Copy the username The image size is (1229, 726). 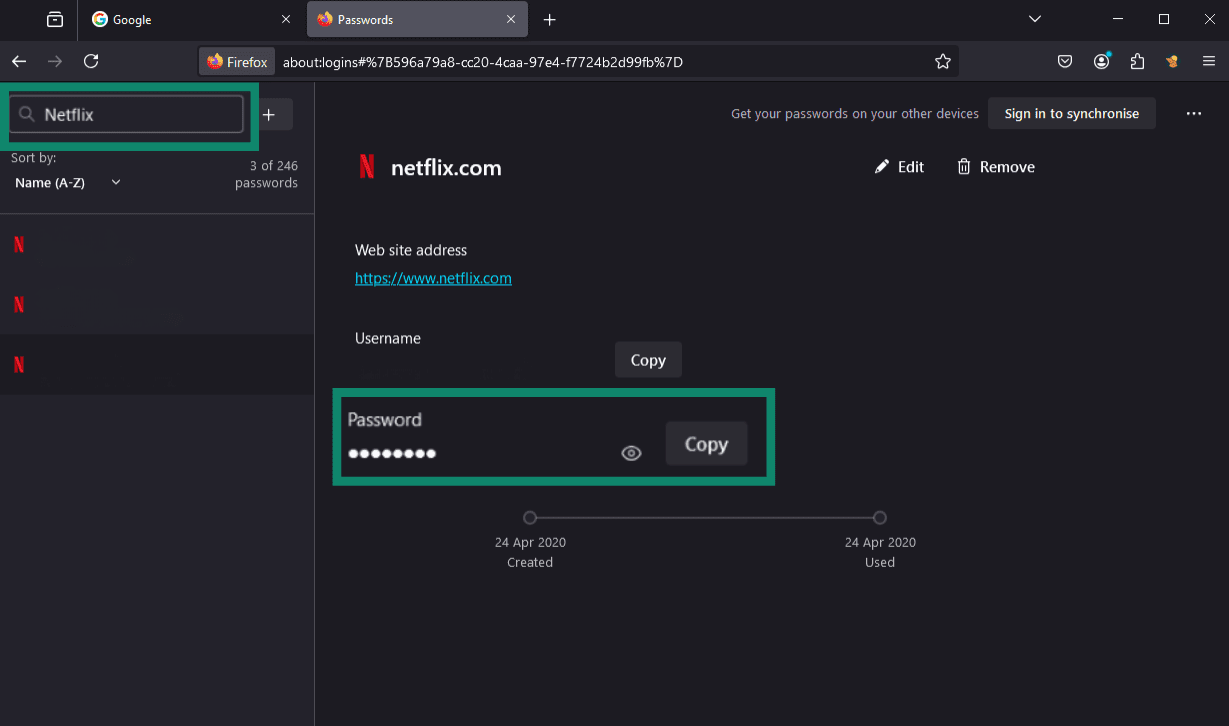[x=648, y=360]
